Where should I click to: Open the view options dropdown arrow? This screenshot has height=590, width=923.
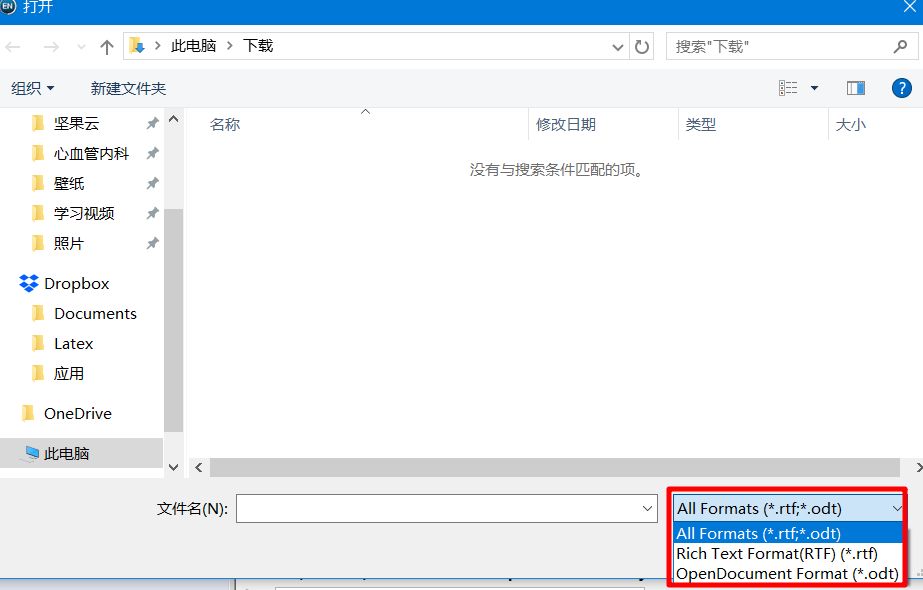814,88
